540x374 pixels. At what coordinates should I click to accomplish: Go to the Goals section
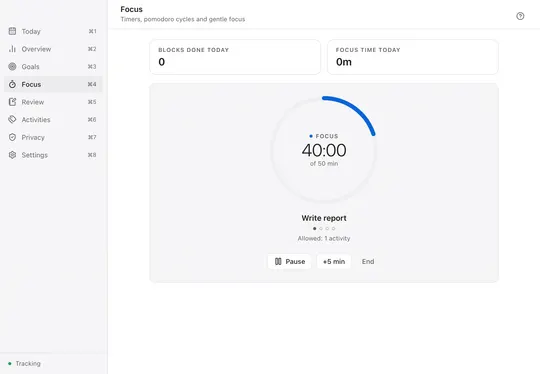pos(53,66)
